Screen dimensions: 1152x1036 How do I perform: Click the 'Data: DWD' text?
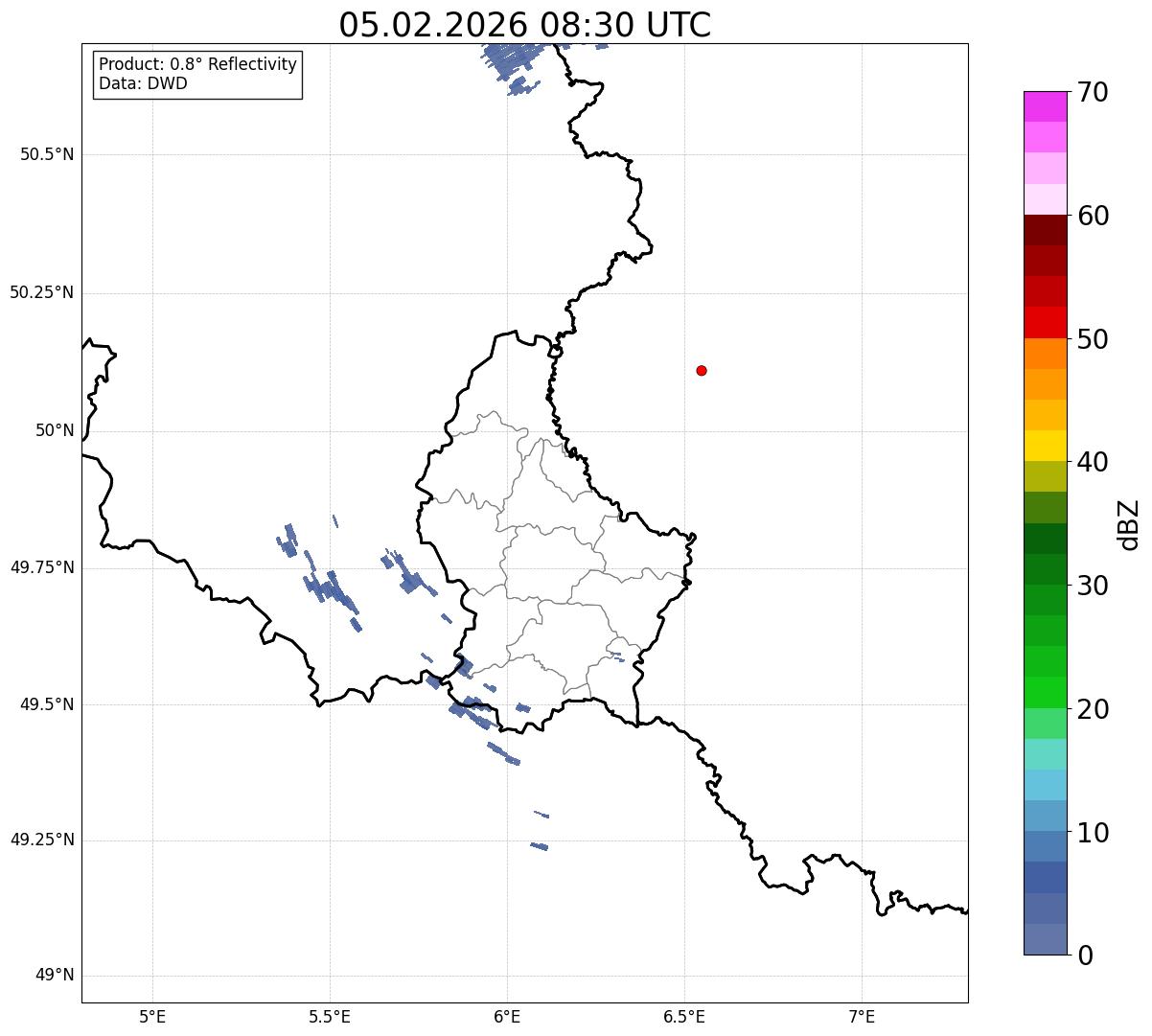[x=144, y=83]
